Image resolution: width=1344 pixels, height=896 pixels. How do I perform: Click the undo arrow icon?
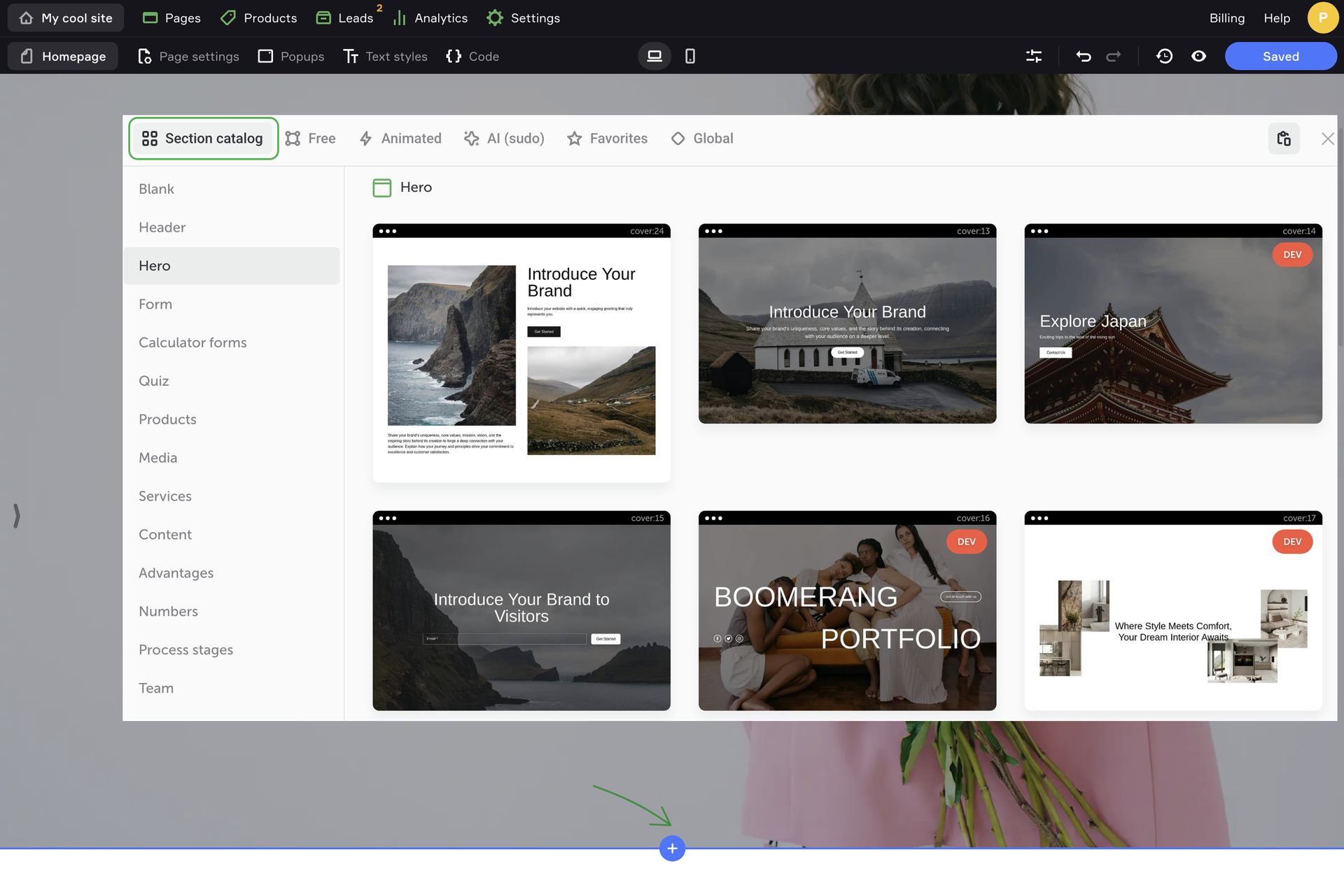coord(1083,56)
